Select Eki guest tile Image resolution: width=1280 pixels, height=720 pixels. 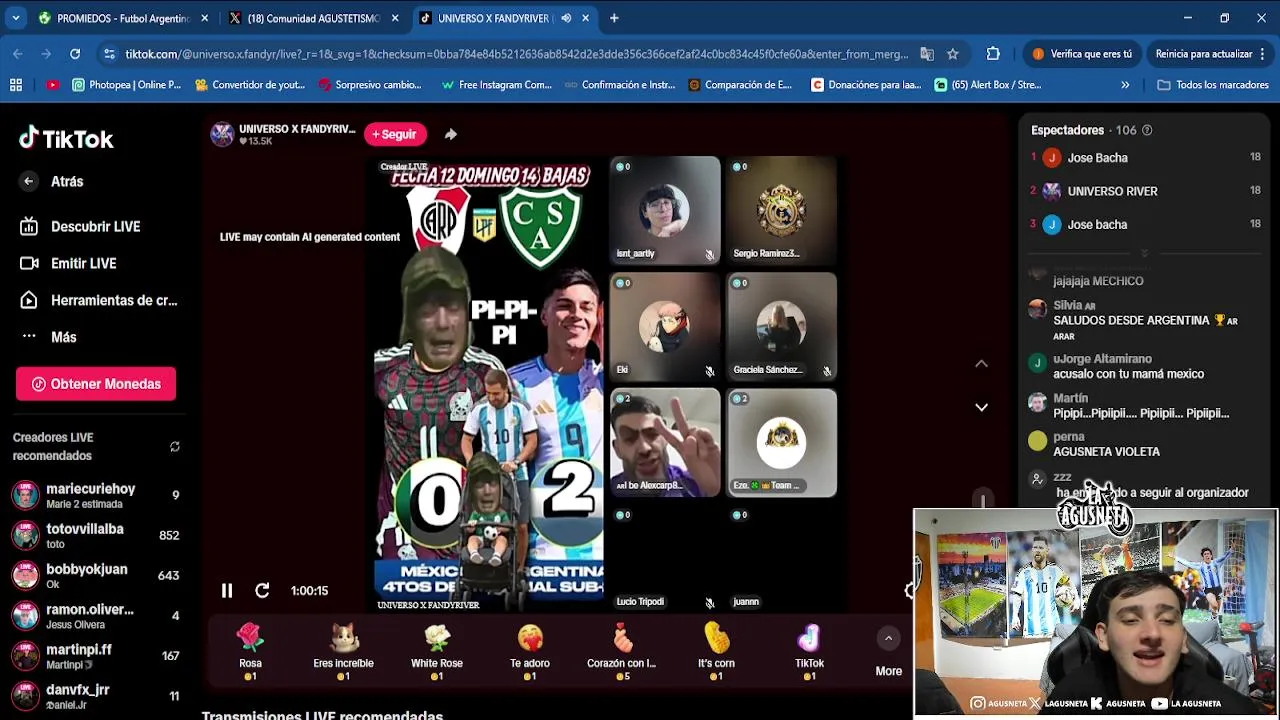665,327
